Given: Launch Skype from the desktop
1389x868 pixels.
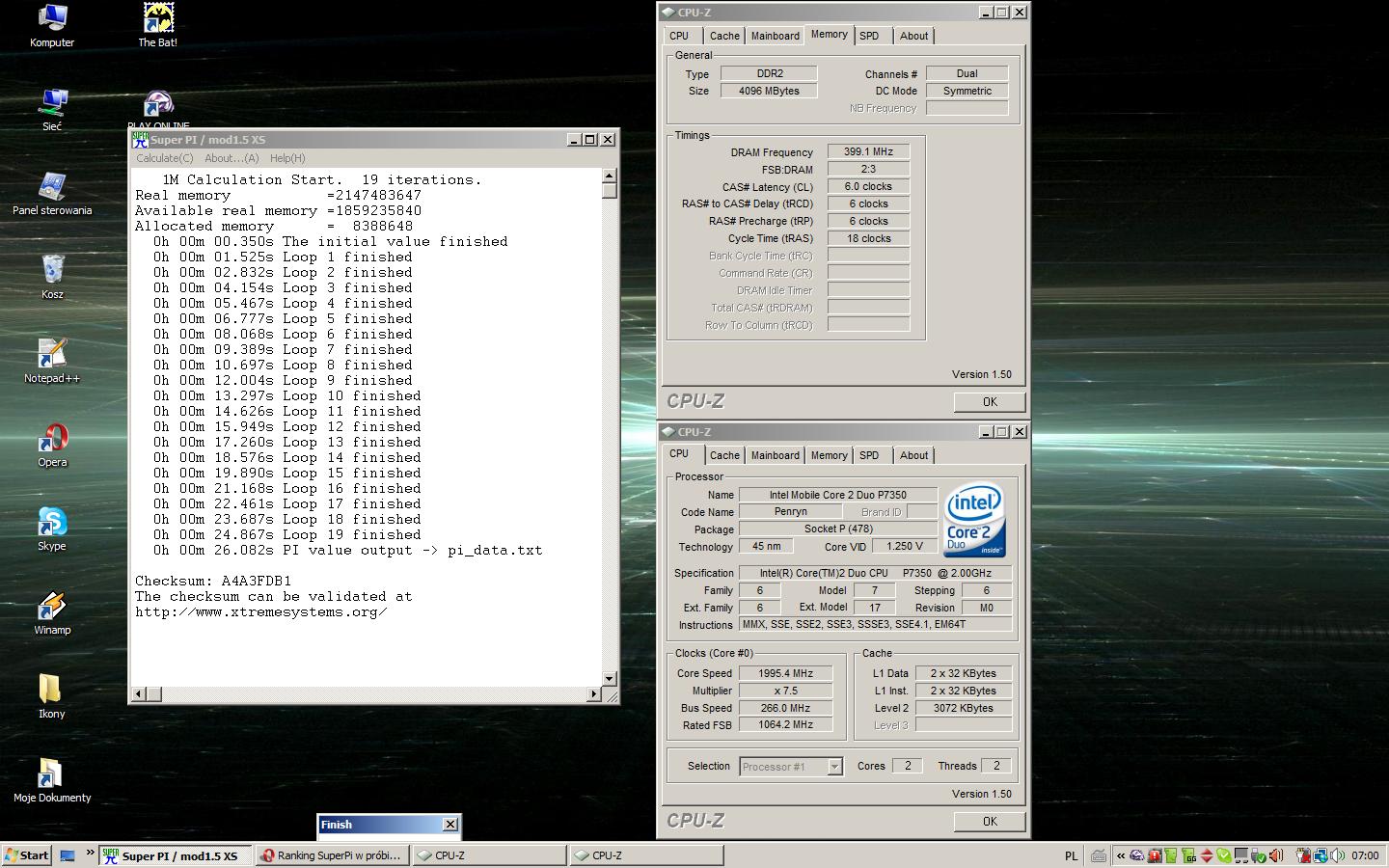Looking at the screenshot, I should point(52,522).
